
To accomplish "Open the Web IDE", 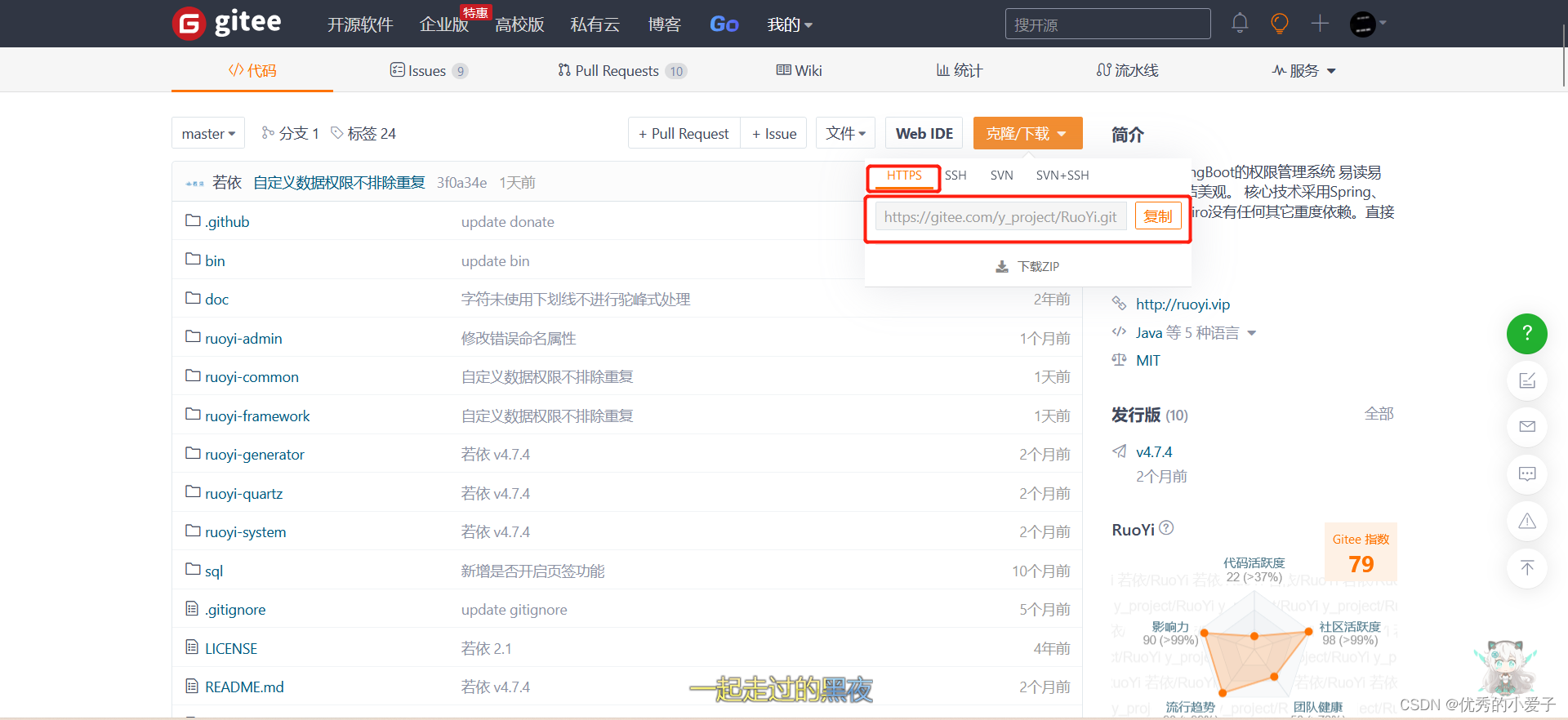I will 924,133.
